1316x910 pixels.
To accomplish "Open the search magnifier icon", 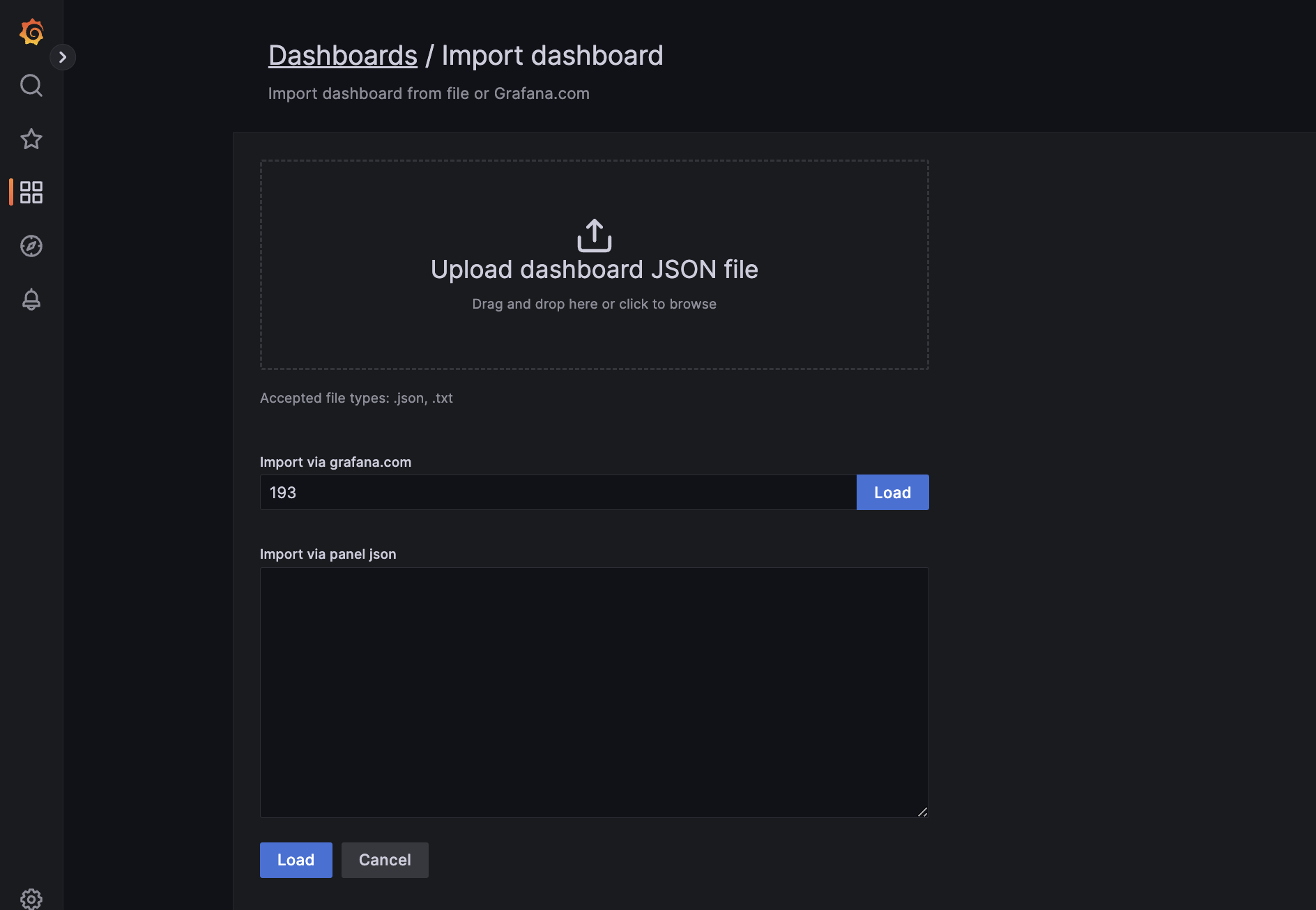I will (31, 86).
